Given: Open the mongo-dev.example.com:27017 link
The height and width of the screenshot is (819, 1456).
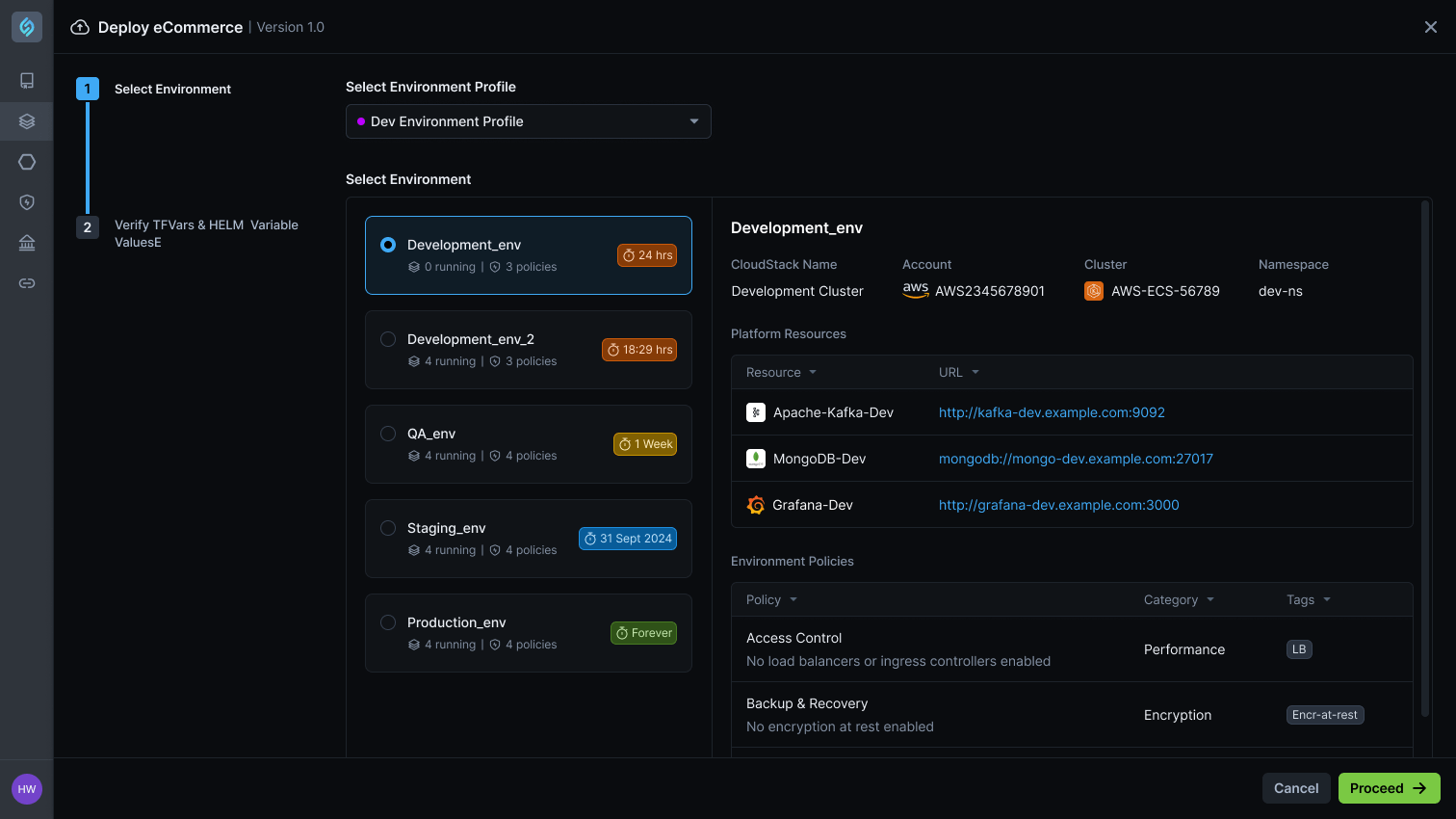Looking at the screenshot, I should pyautogui.click(x=1076, y=459).
